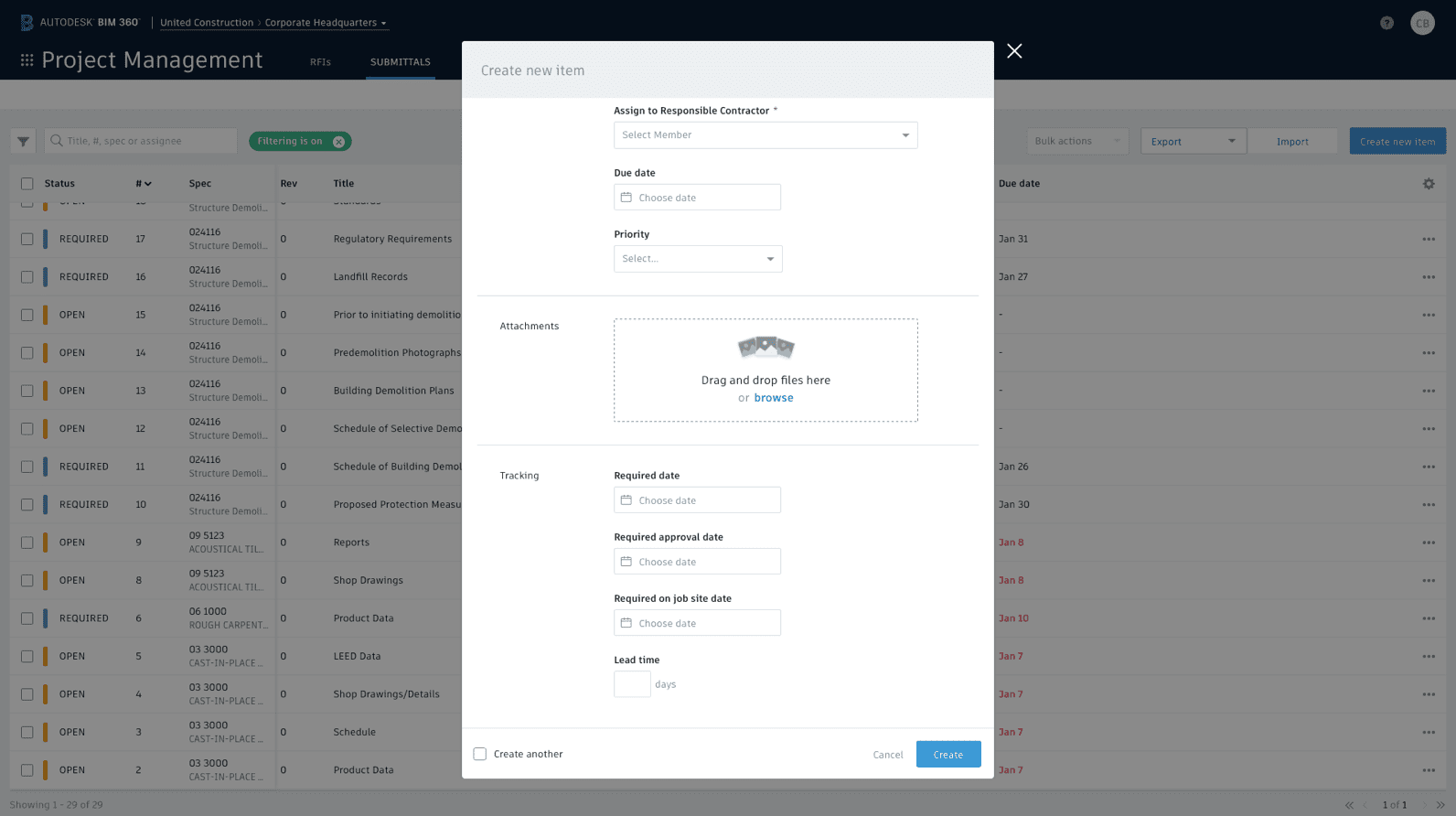The height and width of the screenshot is (816, 1456).
Task: Check the row 13 Building Demolition checkbox
Action: tap(27, 391)
